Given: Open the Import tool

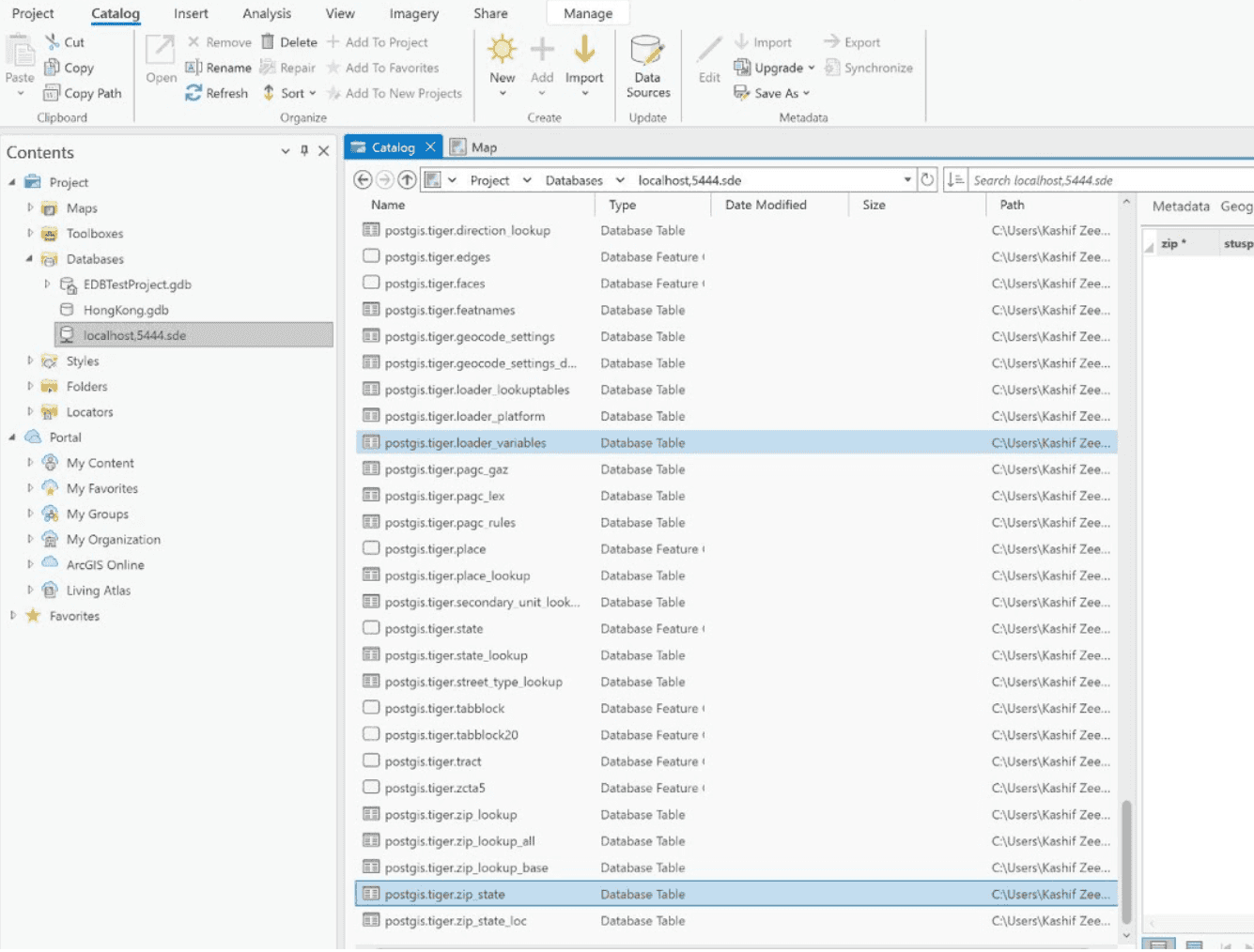Looking at the screenshot, I should pos(583,58).
